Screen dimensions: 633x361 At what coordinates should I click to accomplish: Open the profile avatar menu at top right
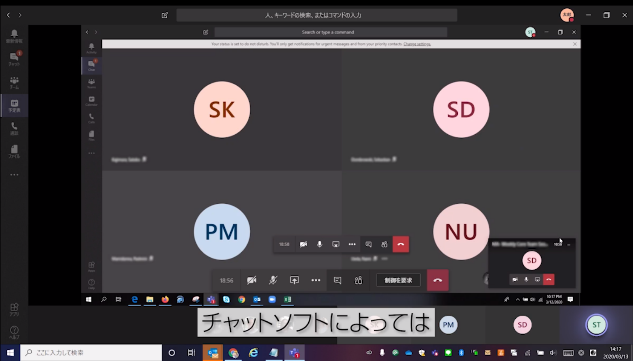click(x=567, y=15)
